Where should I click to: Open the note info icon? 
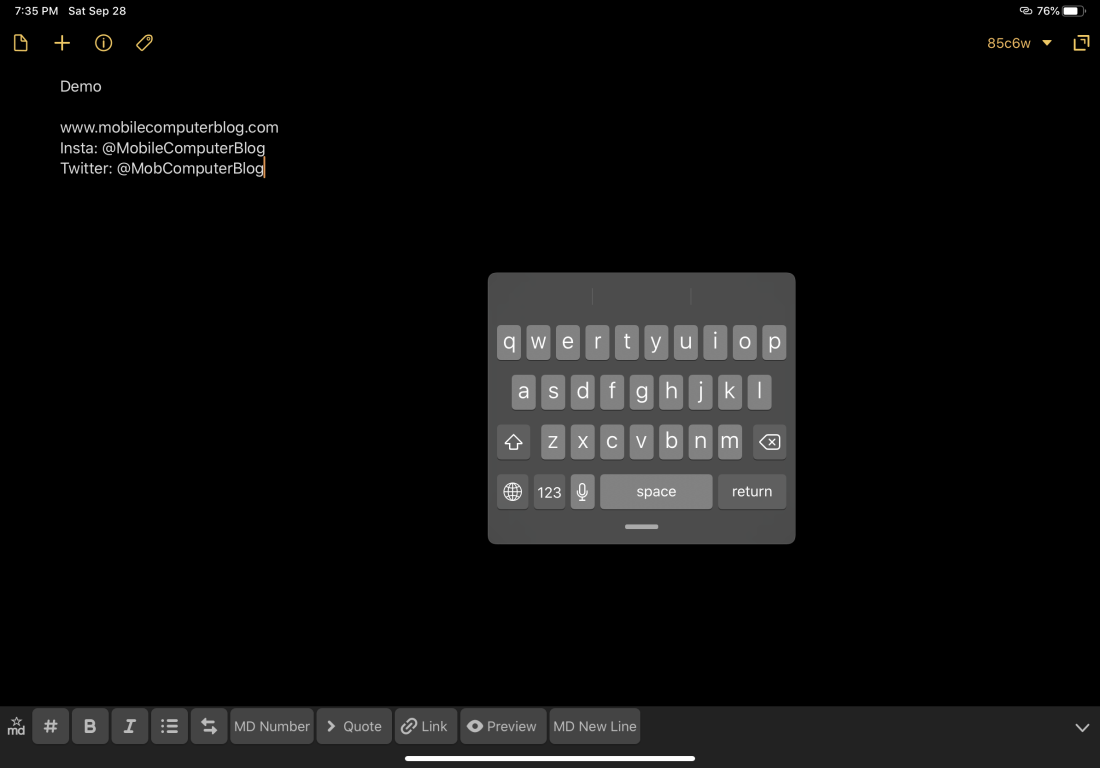pos(103,43)
